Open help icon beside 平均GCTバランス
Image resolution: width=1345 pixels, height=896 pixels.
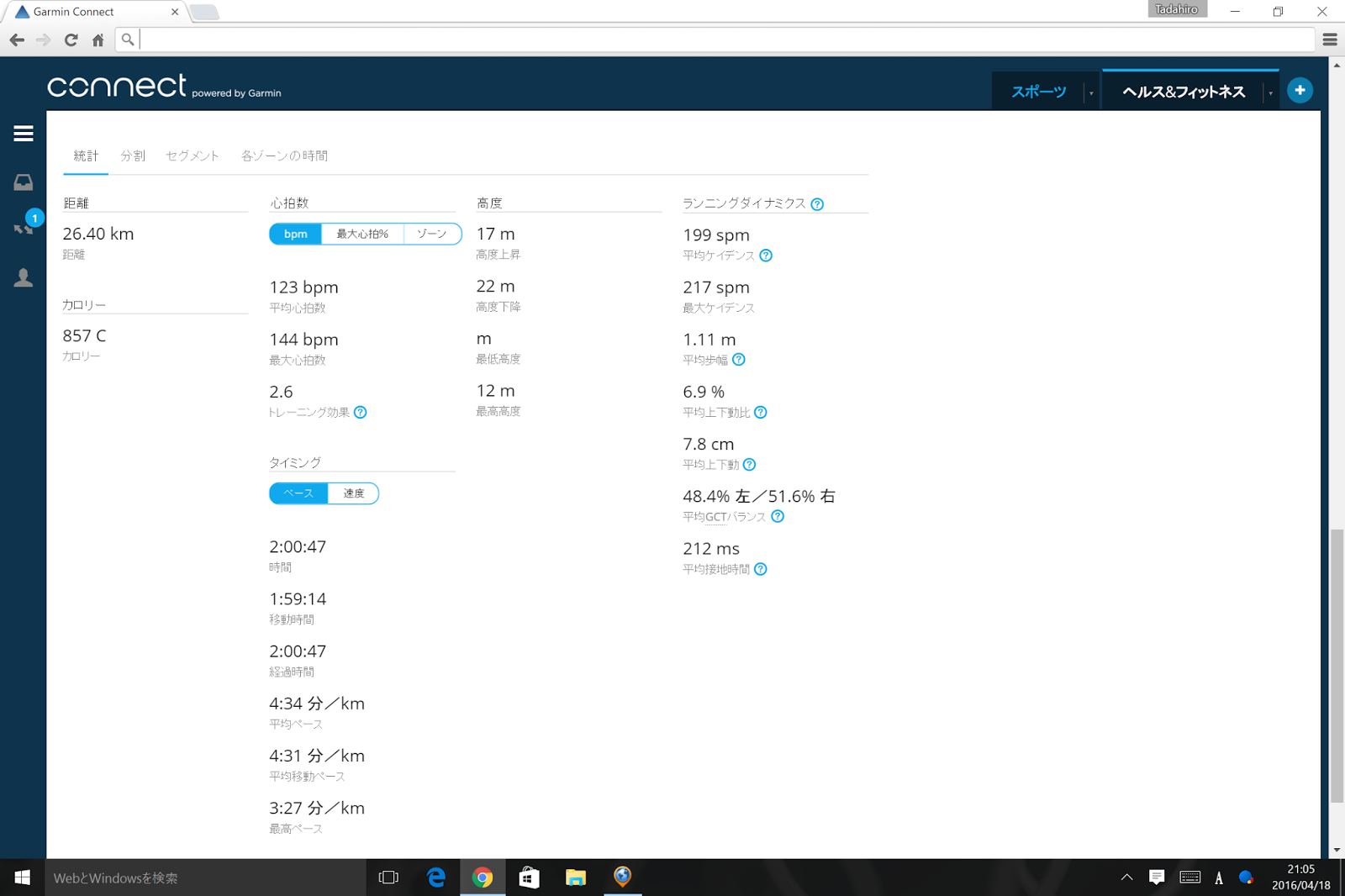[778, 516]
